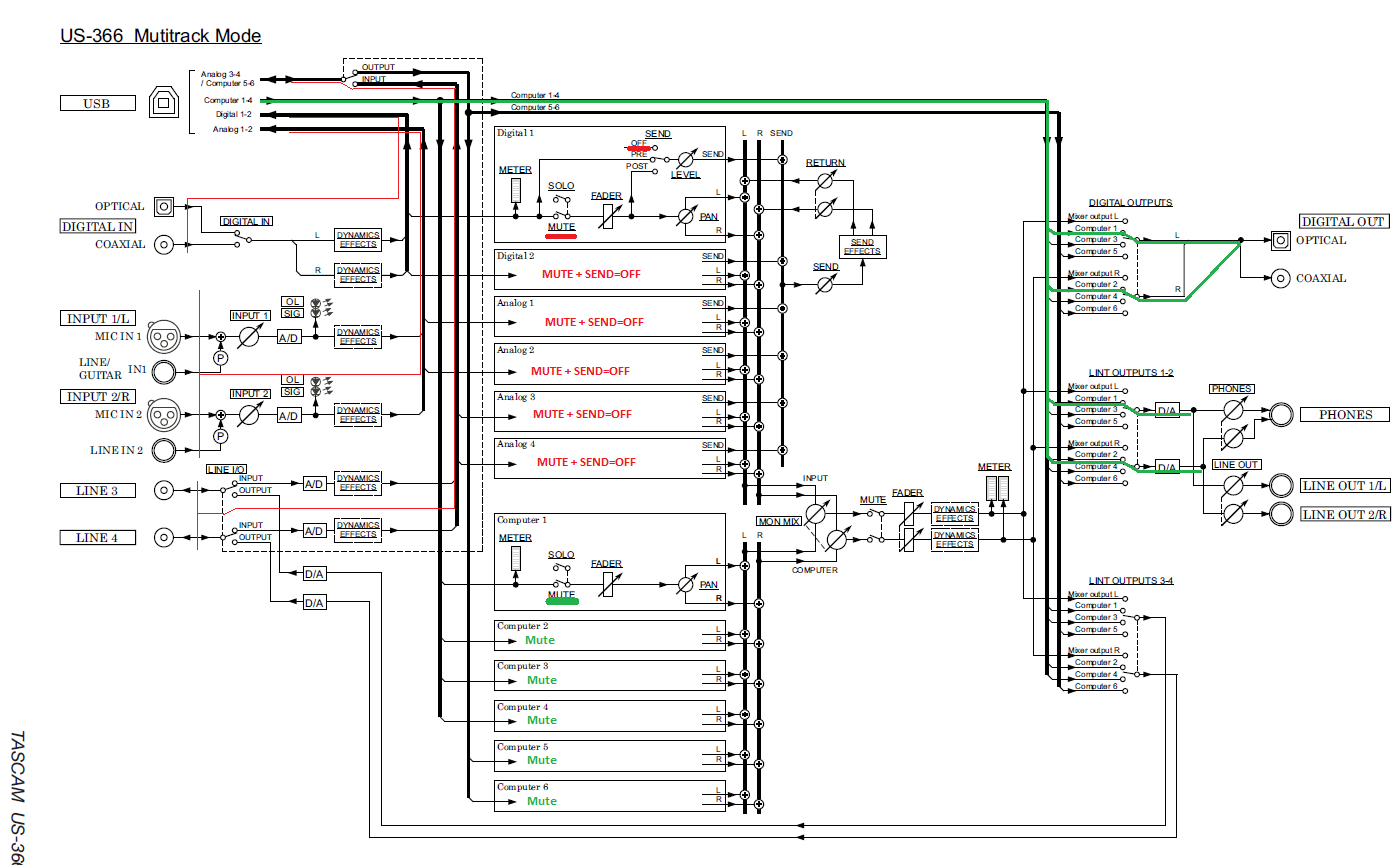The width and height of the screenshot is (1400, 865).
Task: Select the COAXIAL connector under DIGITAL IN
Action: click(x=163, y=244)
